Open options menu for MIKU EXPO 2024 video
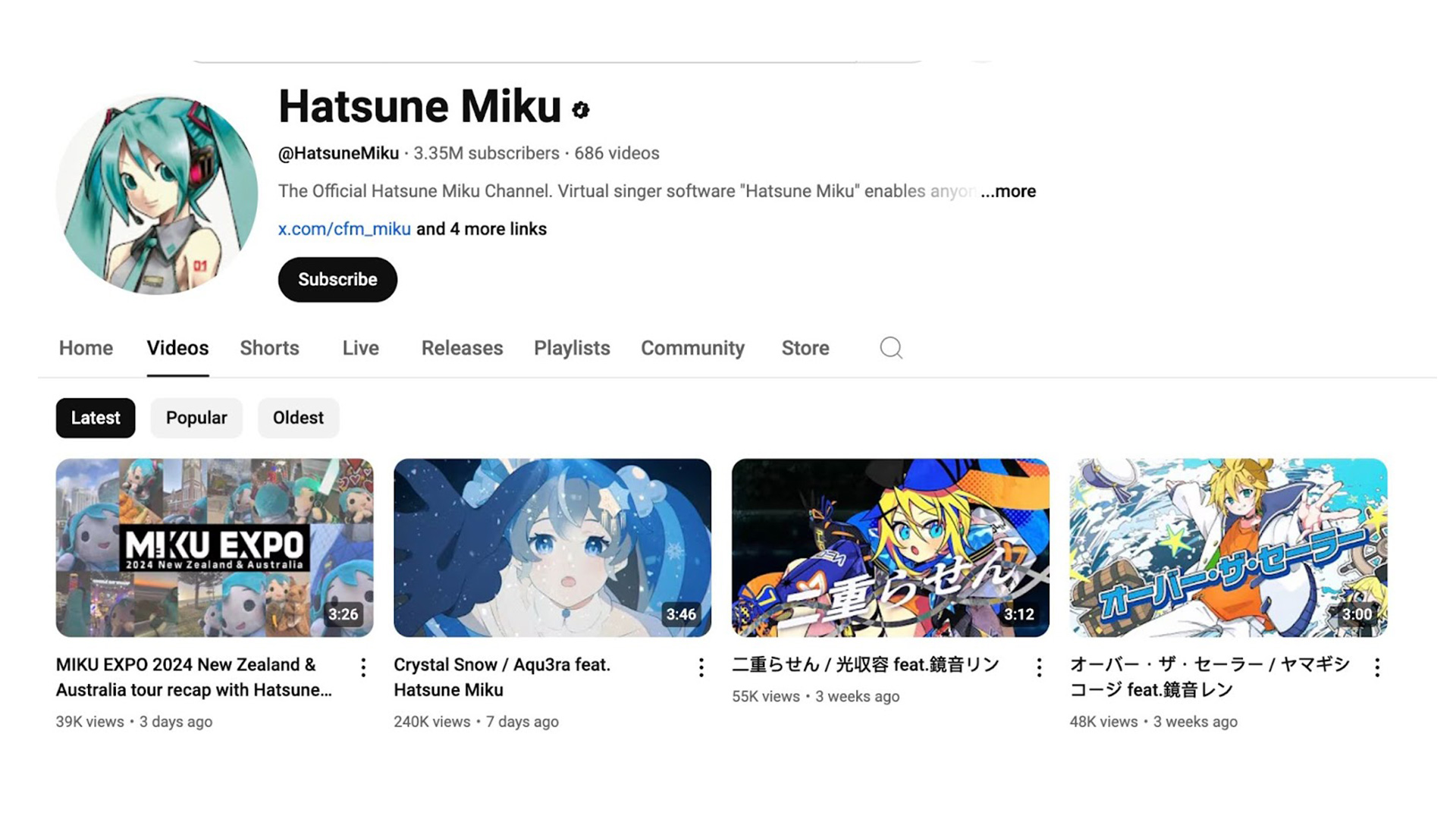The height and width of the screenshot is (819, 1456). pyautogui.click(x=363, y=667)
